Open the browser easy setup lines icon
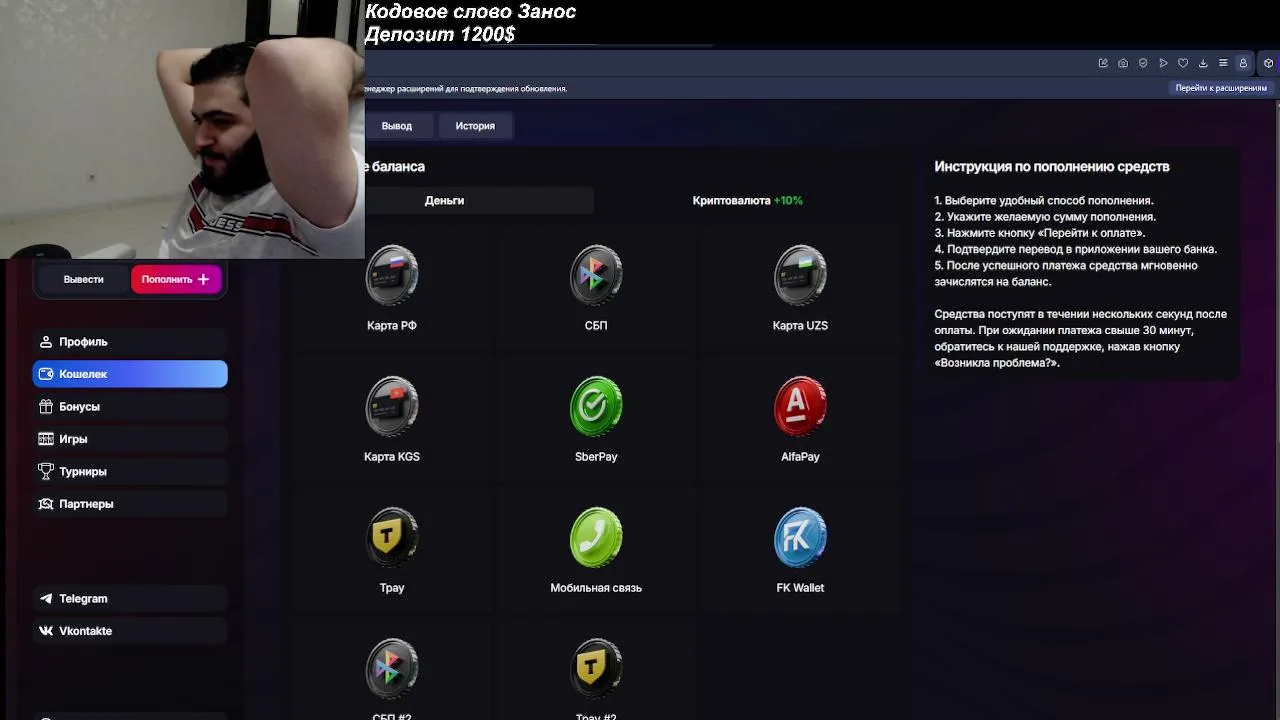 (x=1223, y=63)
